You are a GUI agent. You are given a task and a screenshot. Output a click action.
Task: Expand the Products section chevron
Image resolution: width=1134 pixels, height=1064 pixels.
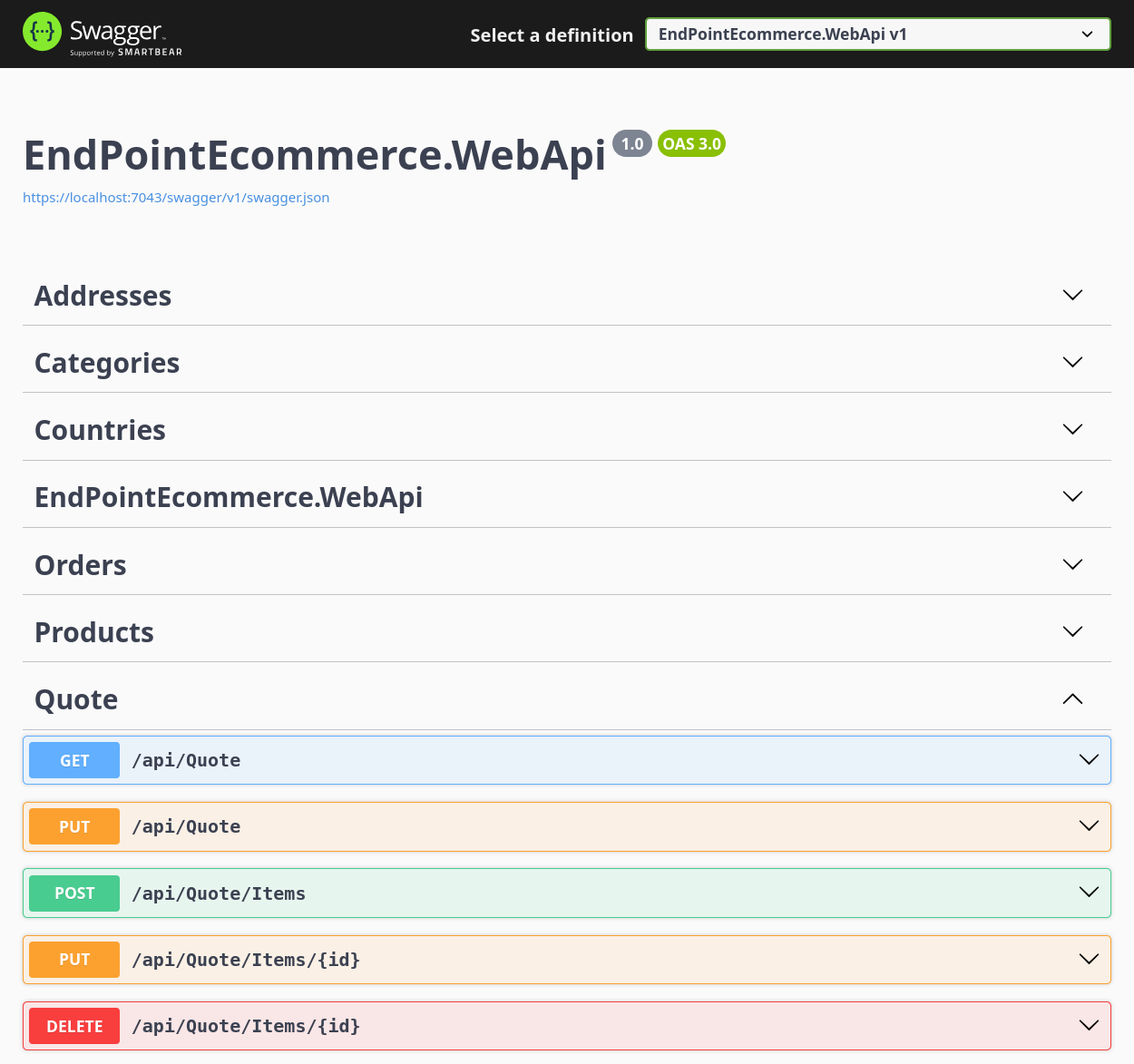tap(1072, 631)
